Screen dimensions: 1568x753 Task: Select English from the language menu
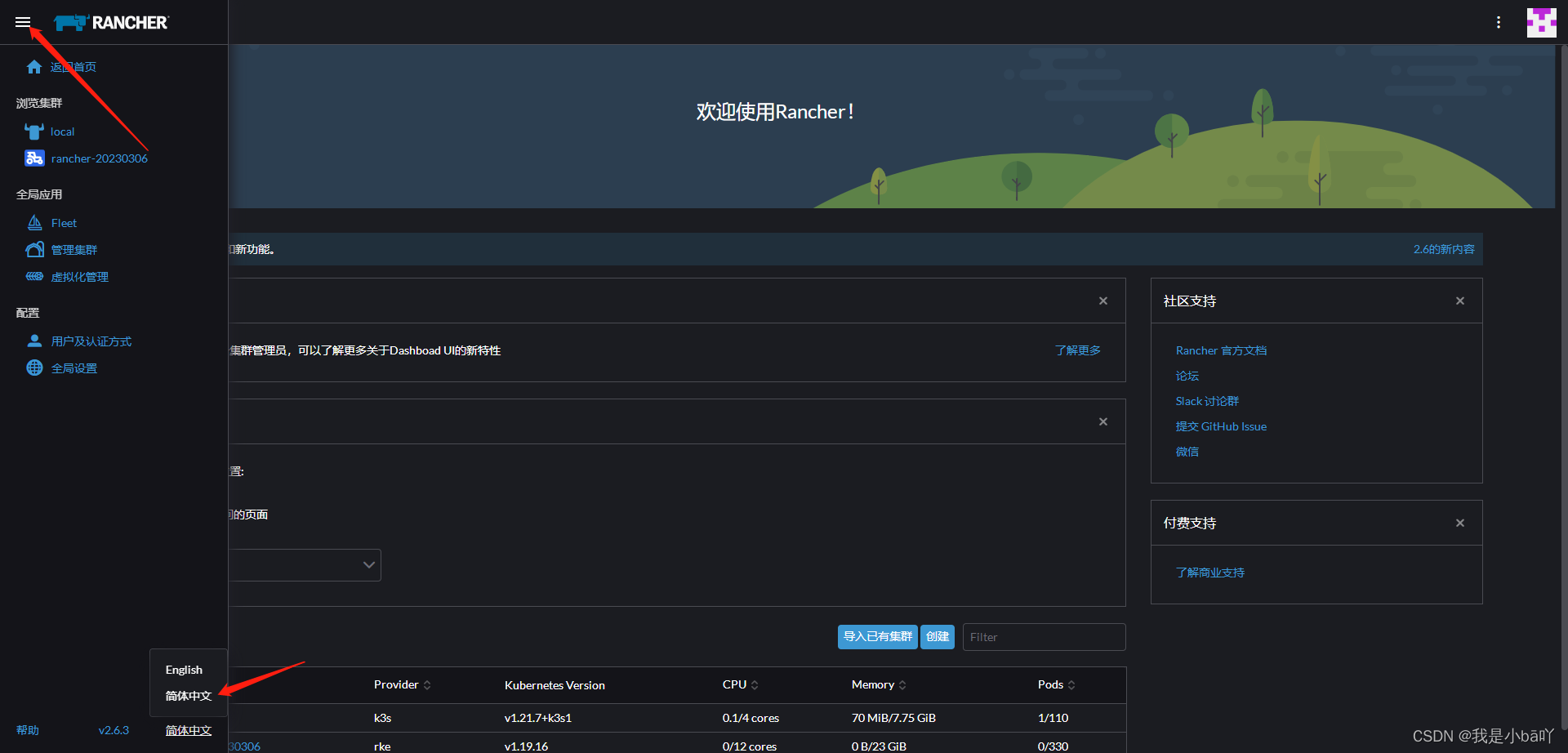pyautogui.click(x=184, y=670)
